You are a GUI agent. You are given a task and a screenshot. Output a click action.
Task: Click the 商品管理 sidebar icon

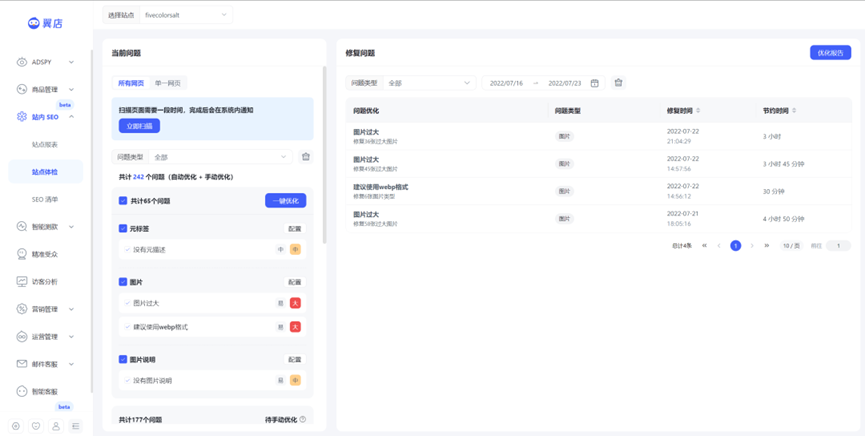pyautogui.click(x=22, y=89)
